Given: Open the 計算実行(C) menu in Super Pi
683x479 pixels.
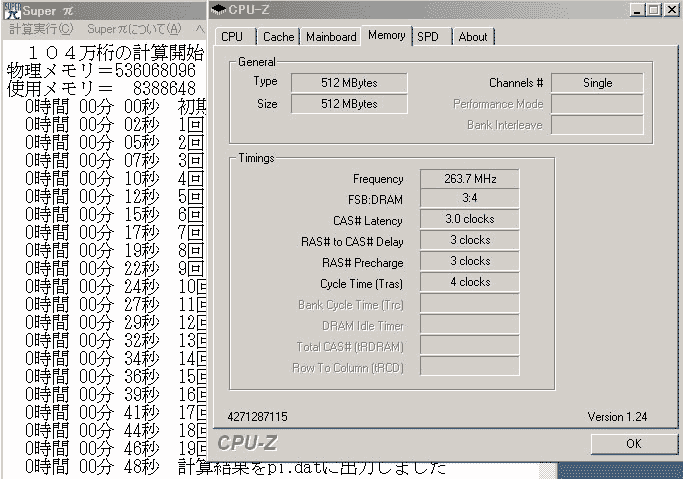Looking at the screenshot, I should coord(41,29).
